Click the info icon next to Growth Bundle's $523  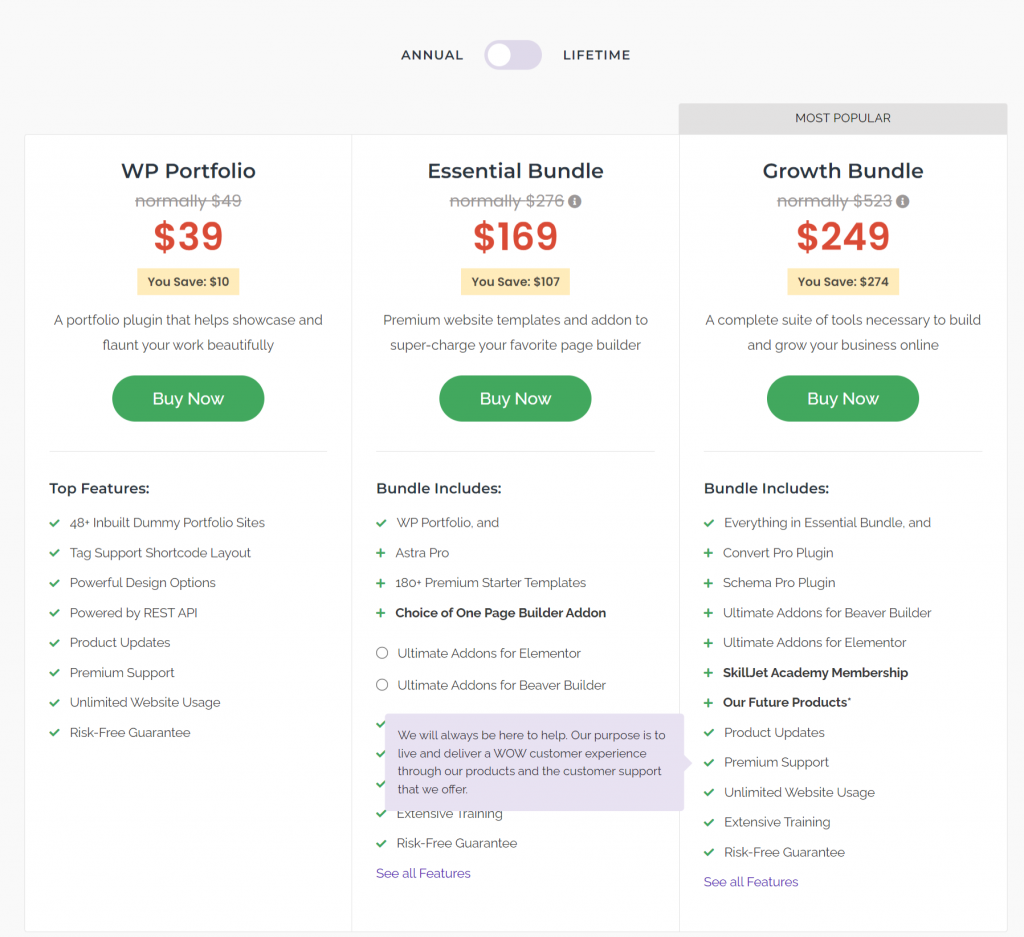pos(902,201)
